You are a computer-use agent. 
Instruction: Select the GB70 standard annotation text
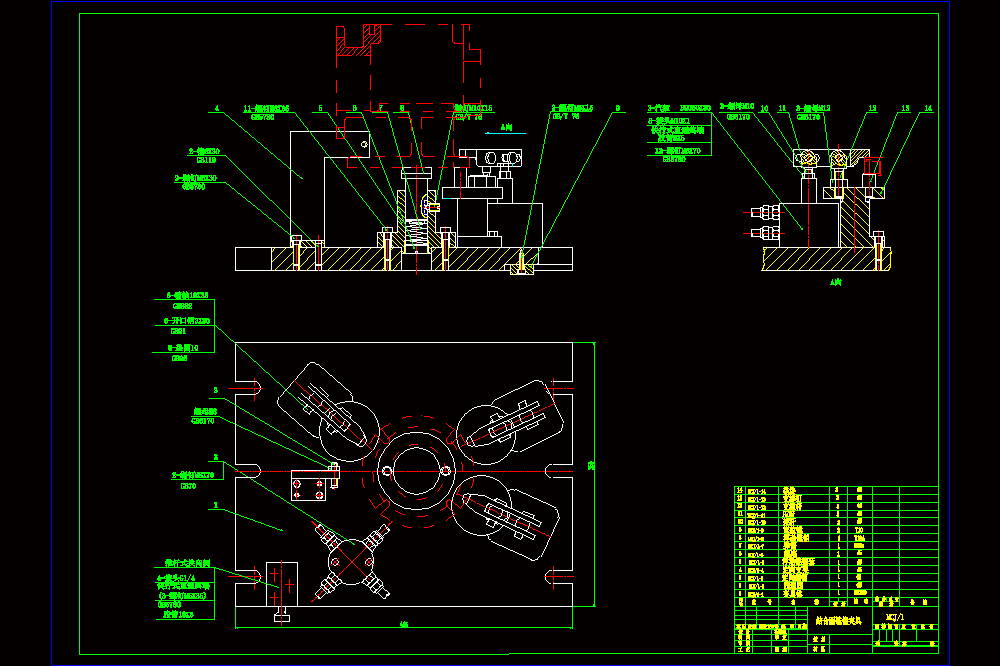pyautogui.click(x=189, y=486)
